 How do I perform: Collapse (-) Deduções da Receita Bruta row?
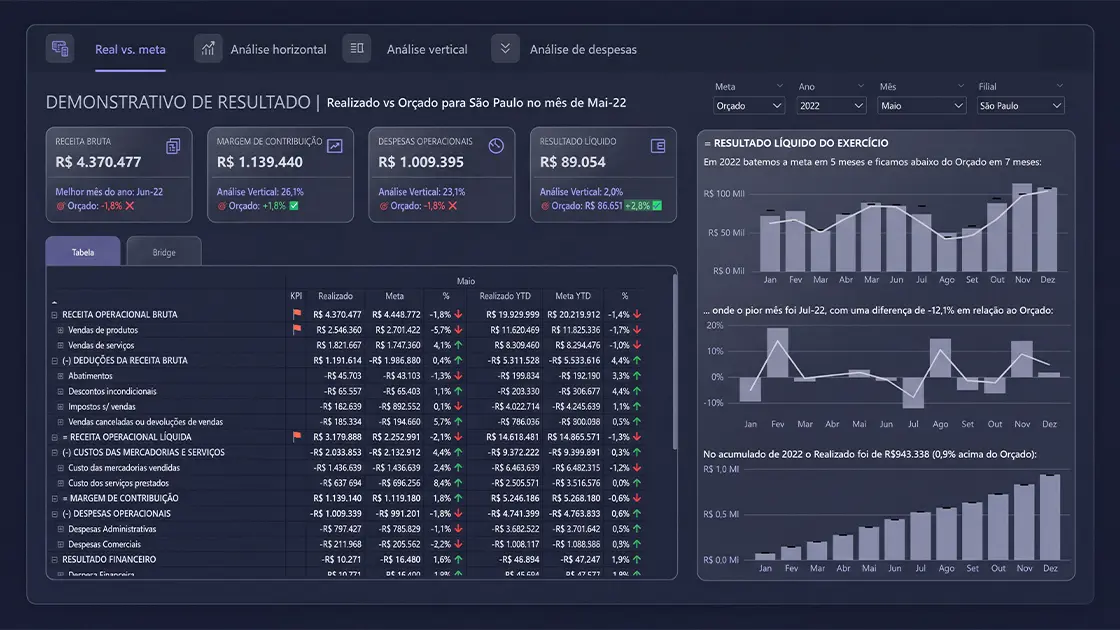point(54,361)
